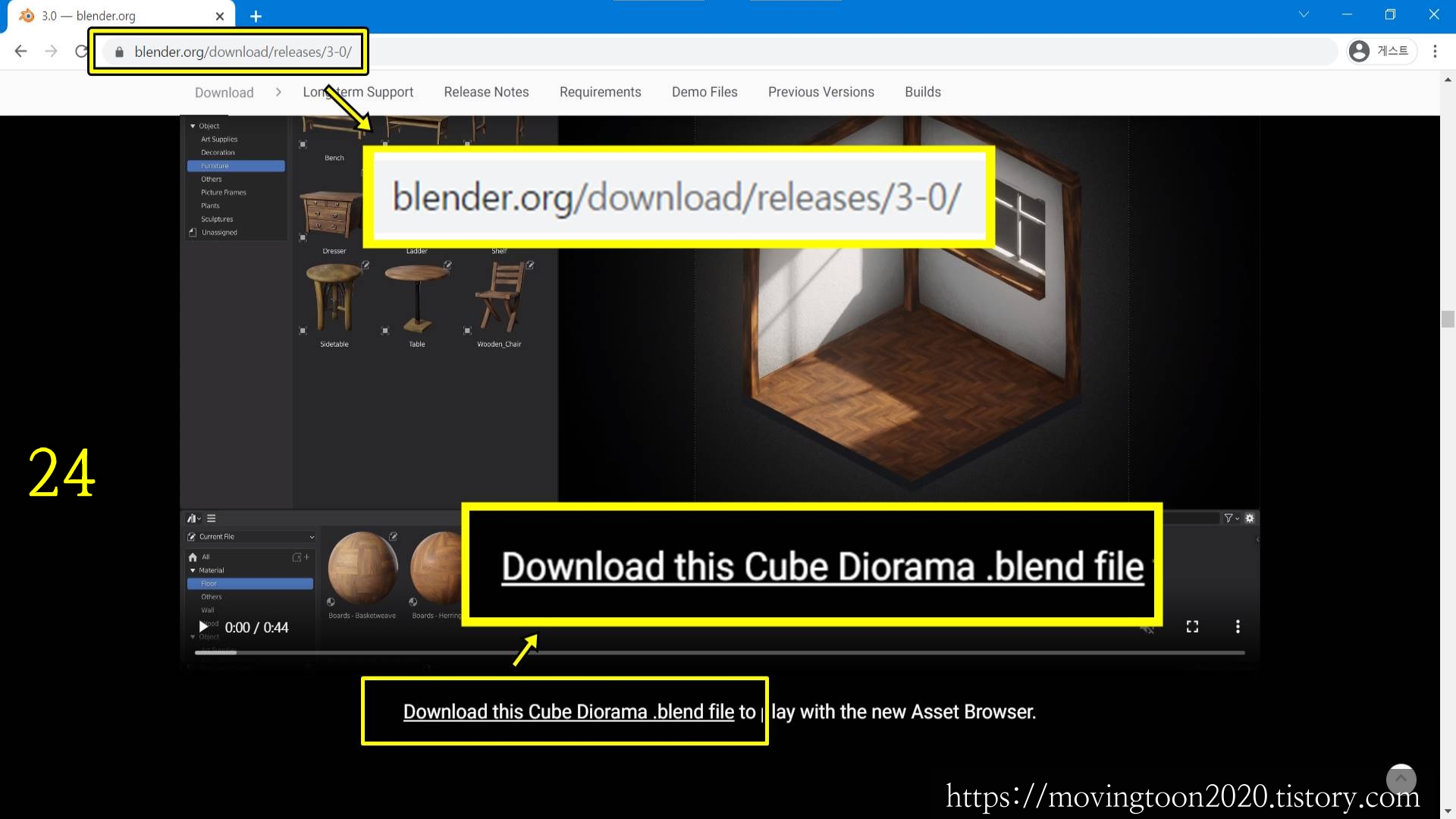Open the Download nav item
Viewport: 1456px width, 819px height.
[x=224, y=93]
